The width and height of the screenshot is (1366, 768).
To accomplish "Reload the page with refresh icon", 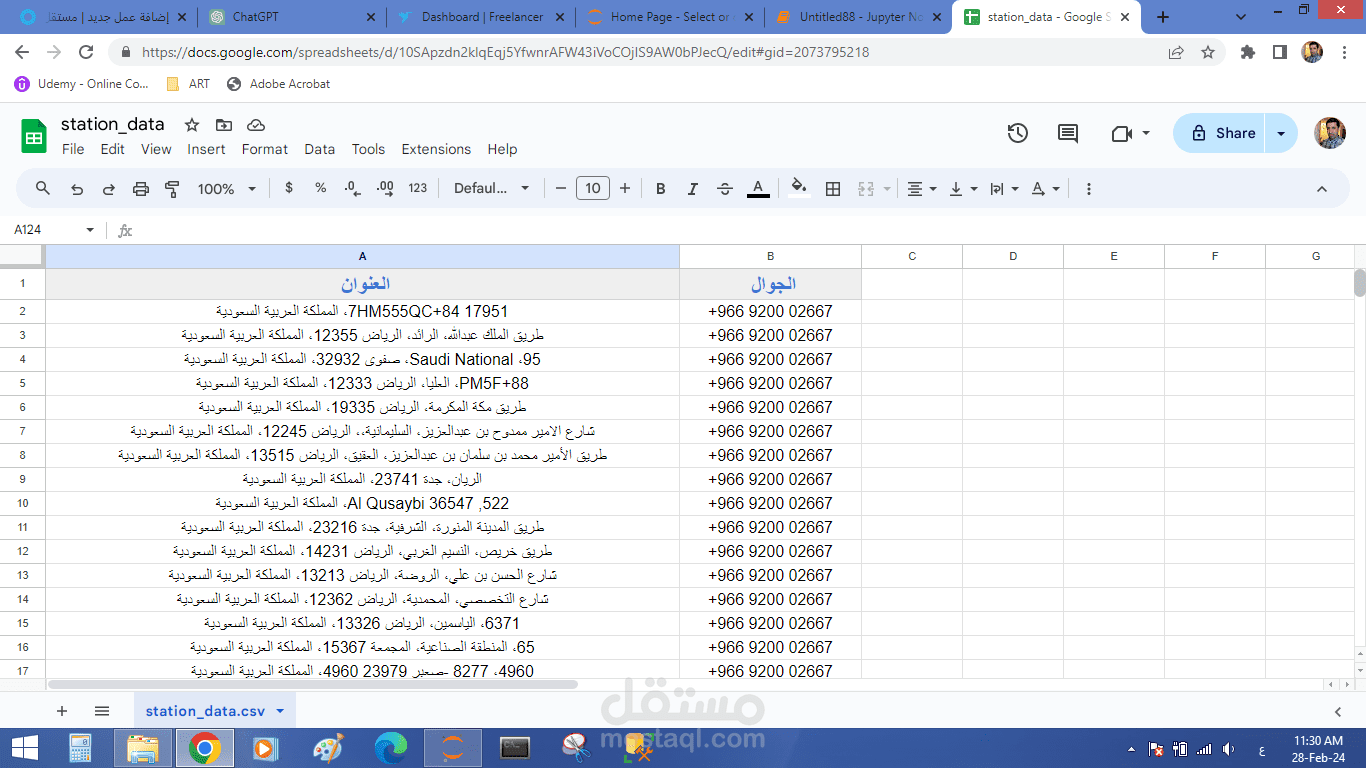I will [x=86, y=52].
